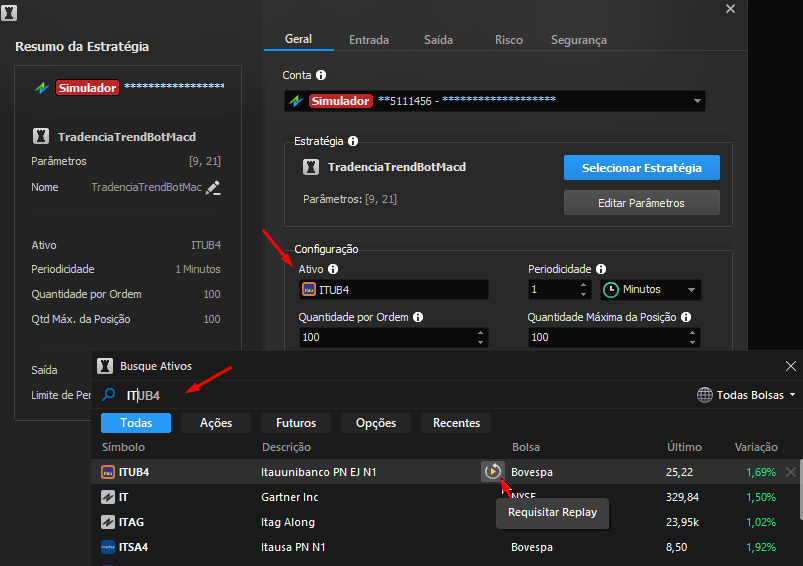Click the ITSA4 logo icon in results
803x566 pixels.
coord(108,547)
